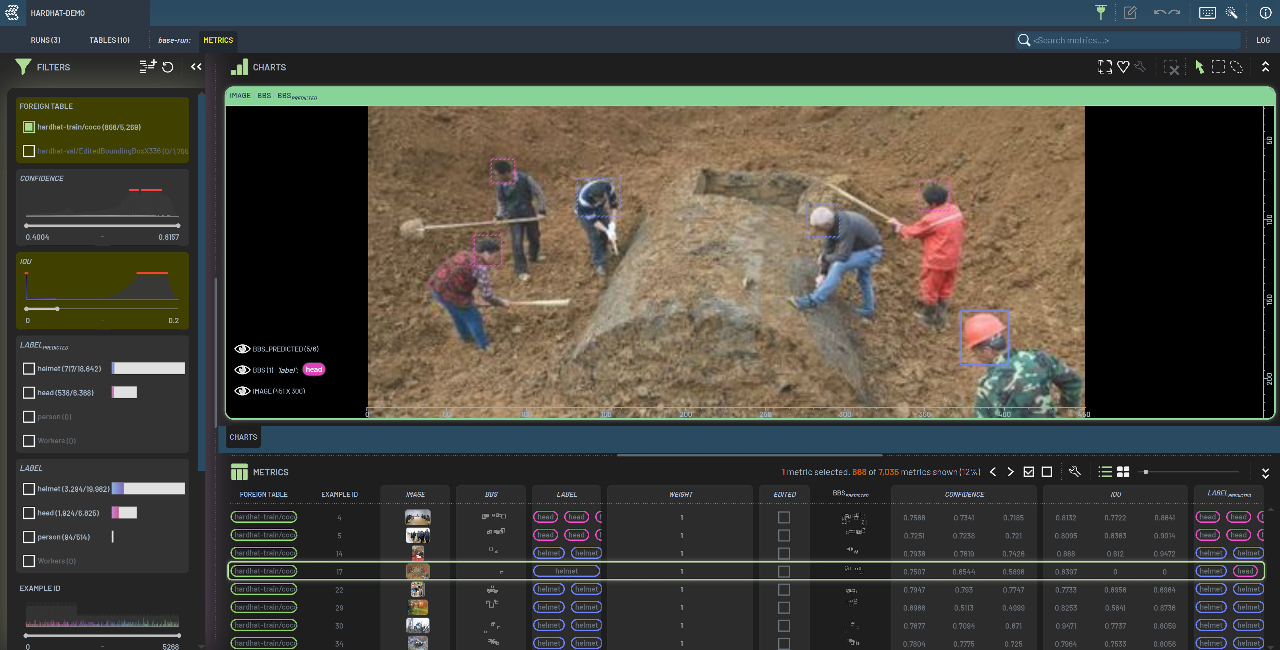Click the Search metrics input field
This screenshot has height=650, width=1280.
point(1130,40)
